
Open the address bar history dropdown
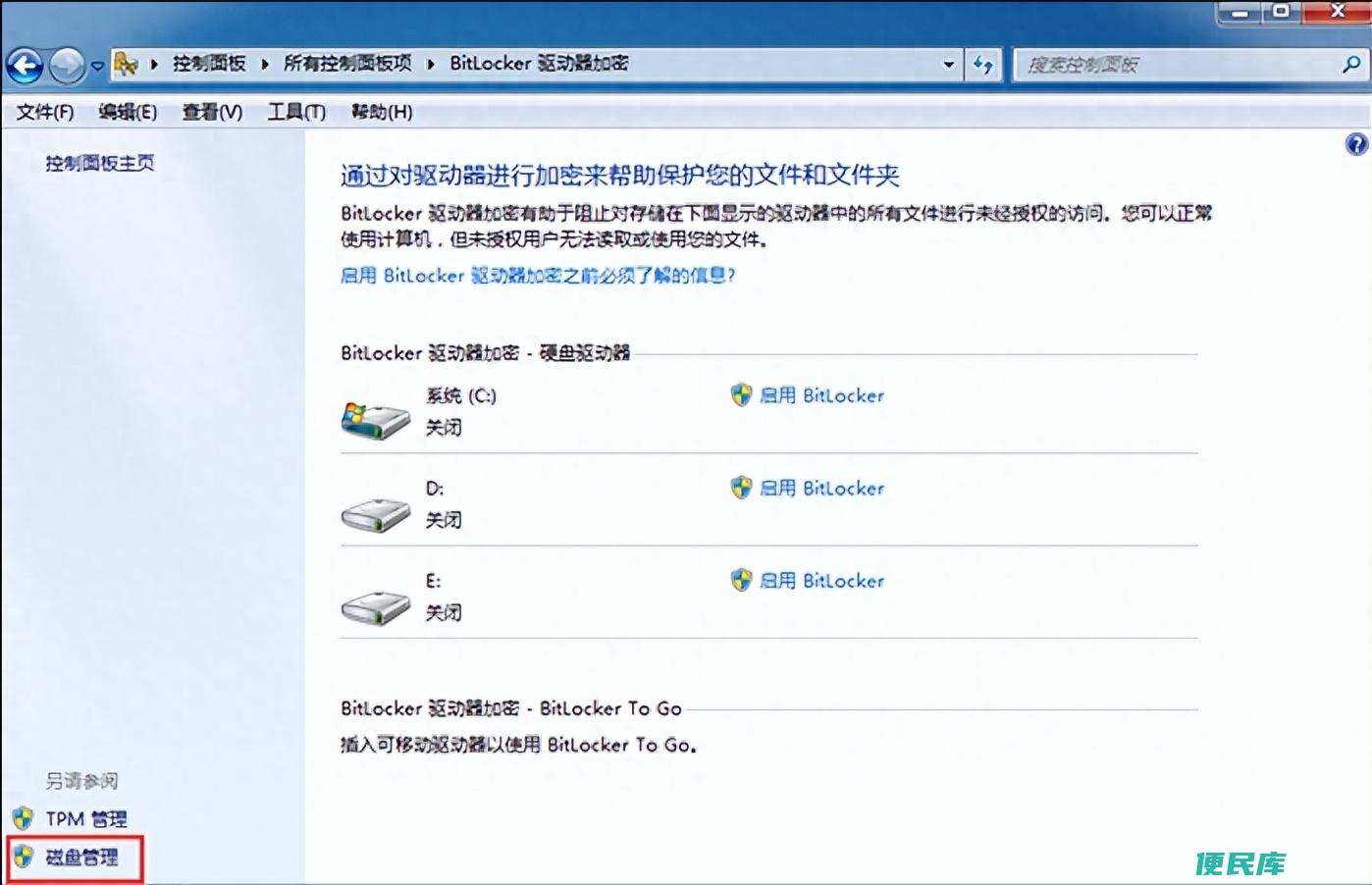coord(948,65)
